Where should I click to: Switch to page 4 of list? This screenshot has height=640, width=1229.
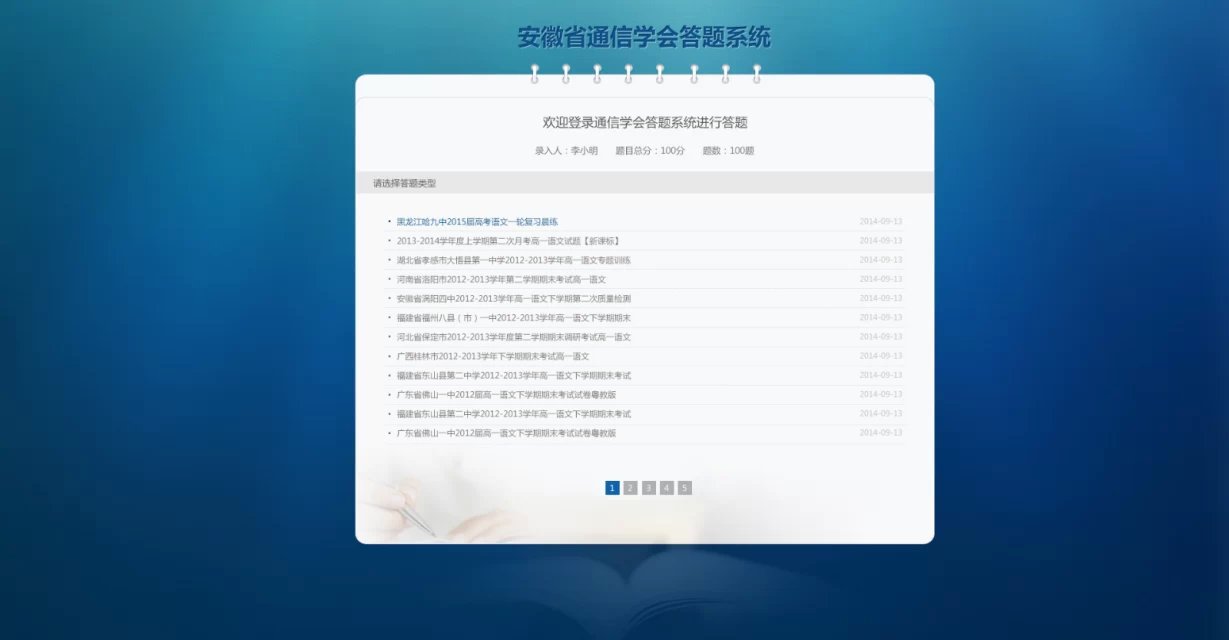coord(666,488)
